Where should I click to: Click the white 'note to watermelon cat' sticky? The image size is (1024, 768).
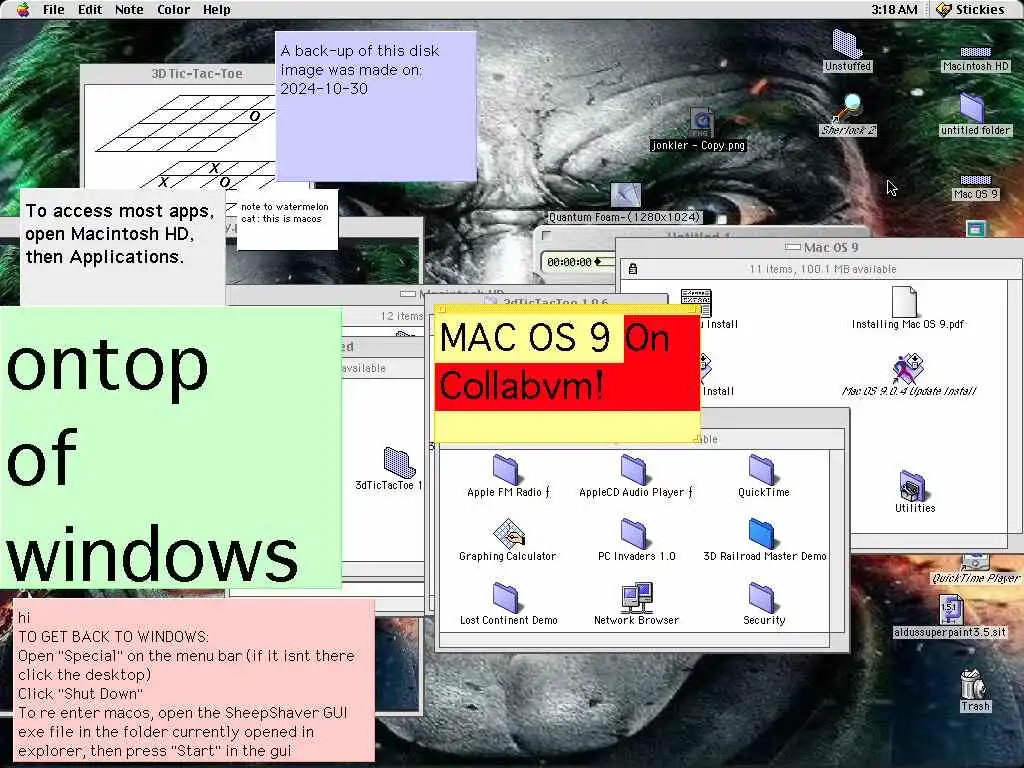pyautogui.click(x=287, y=220)
